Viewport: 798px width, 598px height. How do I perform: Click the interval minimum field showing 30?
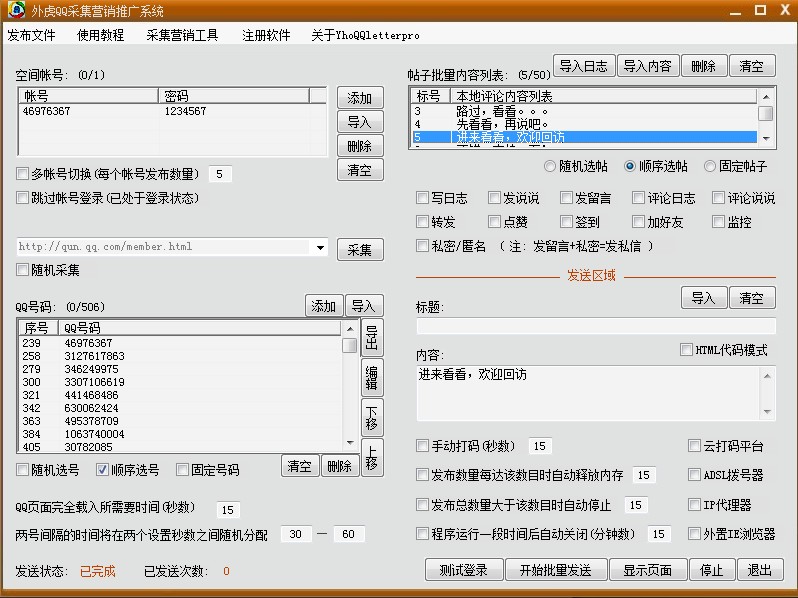pyautogui.click(x=296, y=534)
